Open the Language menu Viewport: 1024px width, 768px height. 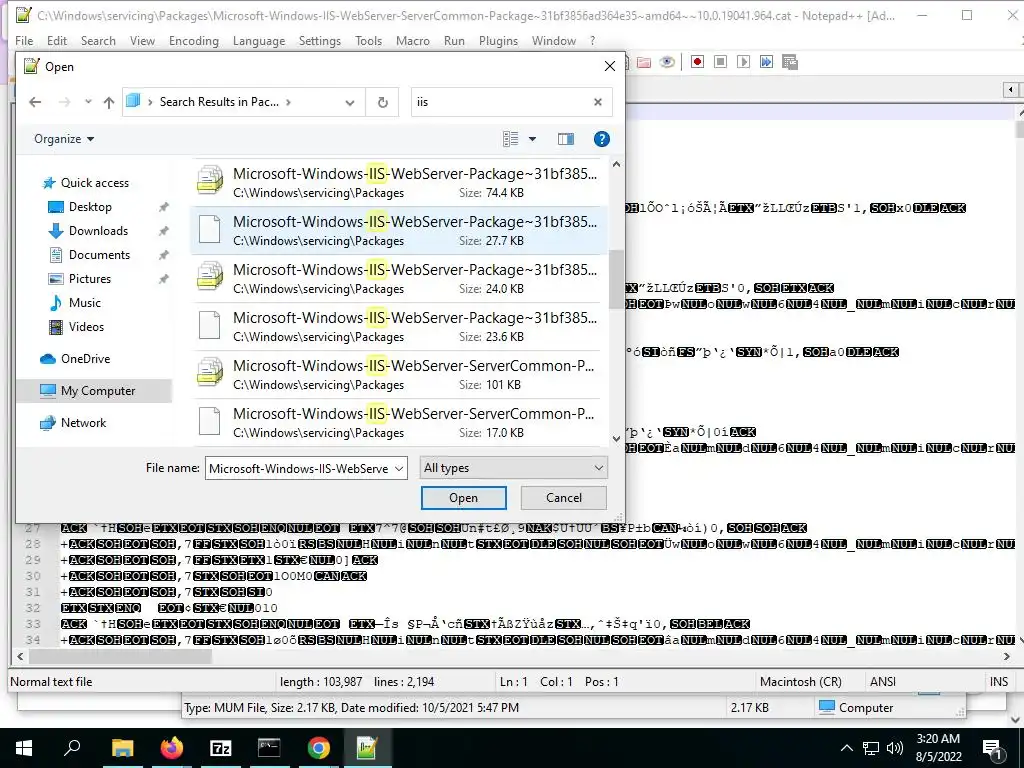tap(259, 40)
